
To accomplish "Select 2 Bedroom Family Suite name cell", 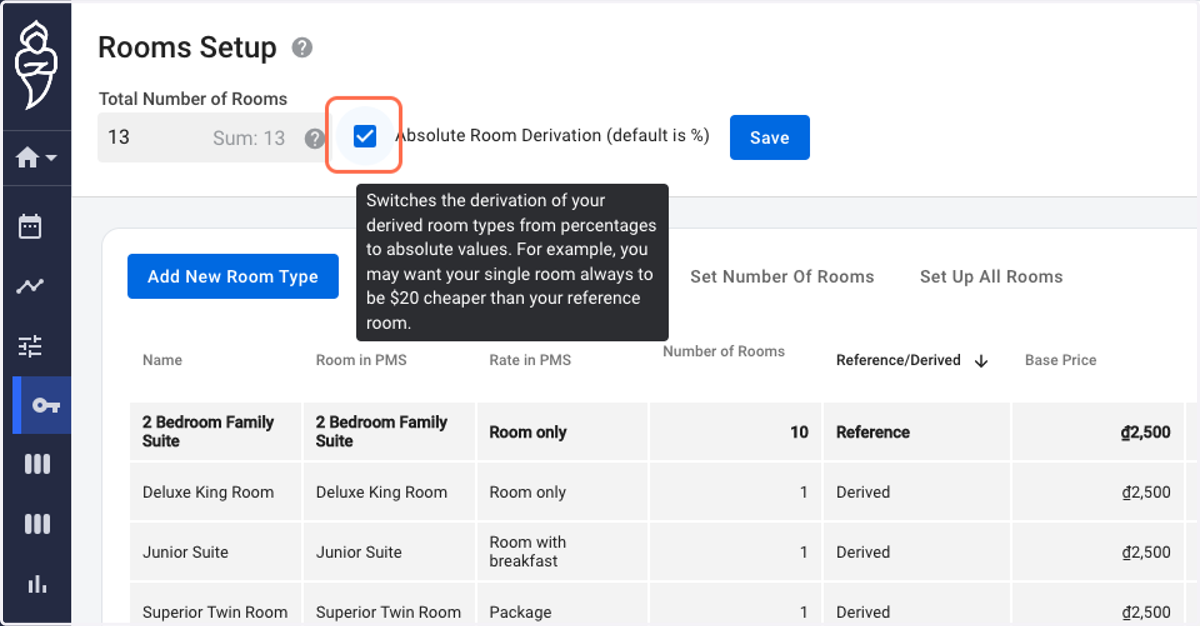I will click(x=215, y=431).
